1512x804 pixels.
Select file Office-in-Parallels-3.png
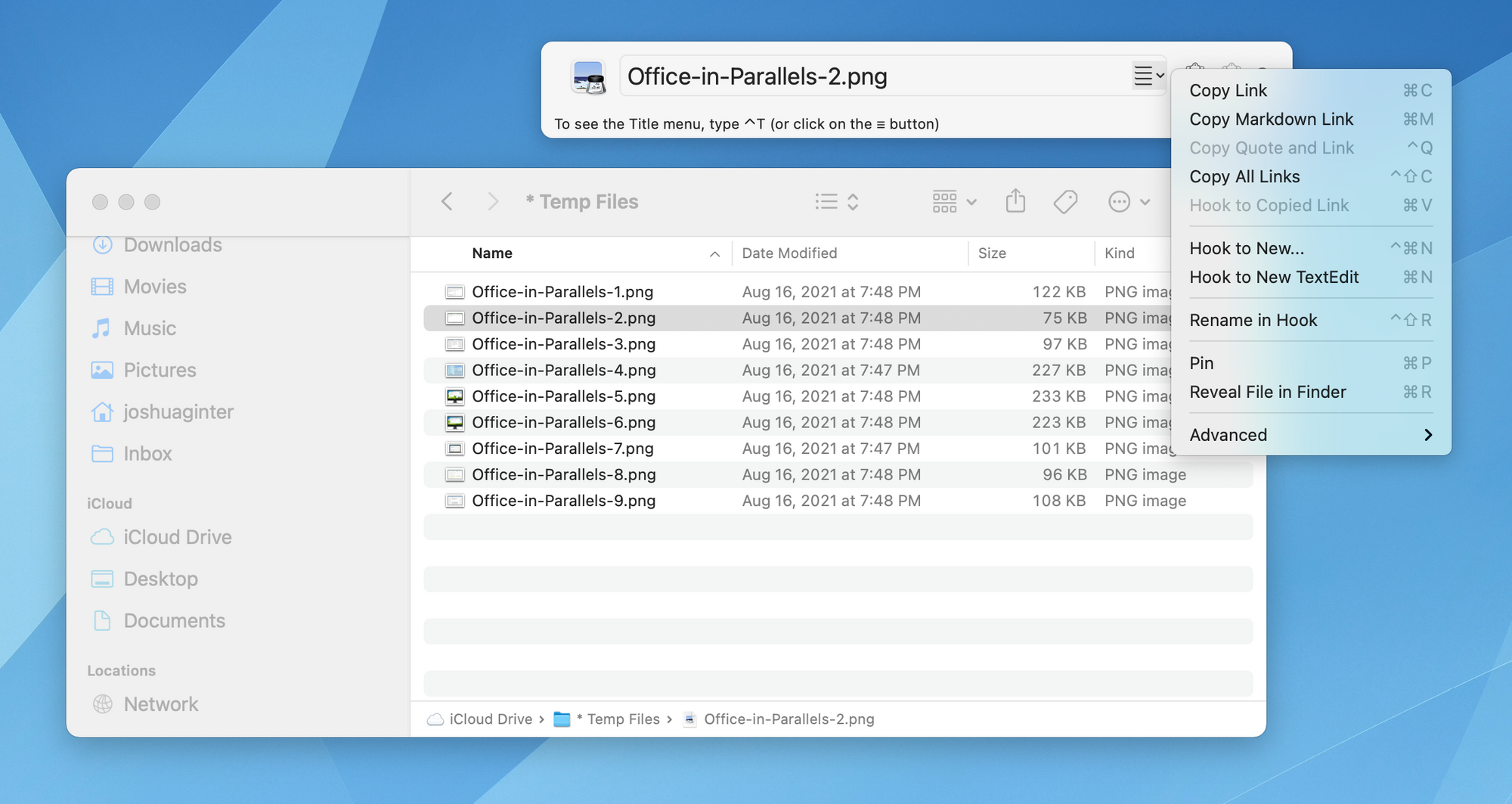click(563, 344)
